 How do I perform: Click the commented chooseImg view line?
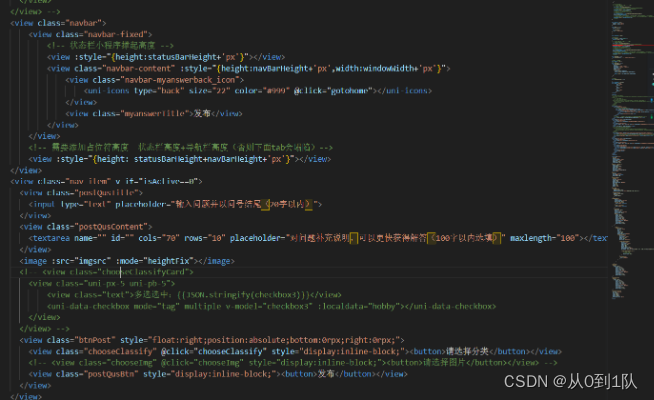[x=293, y=362]
